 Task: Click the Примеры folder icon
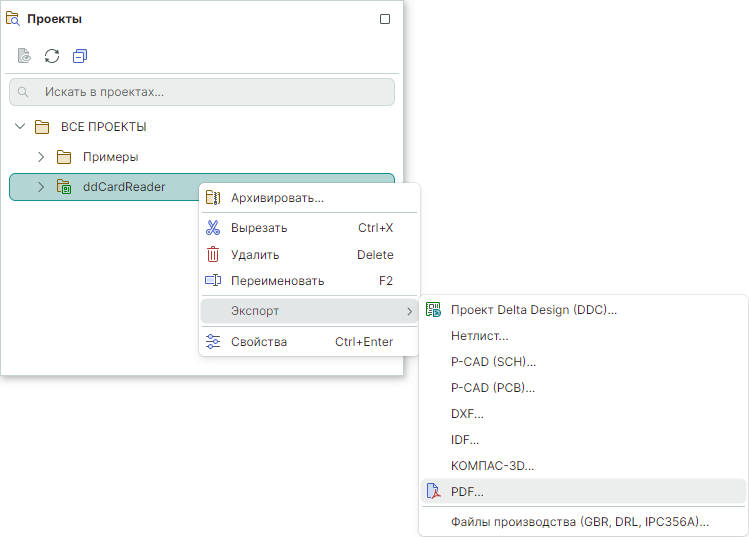64,157
